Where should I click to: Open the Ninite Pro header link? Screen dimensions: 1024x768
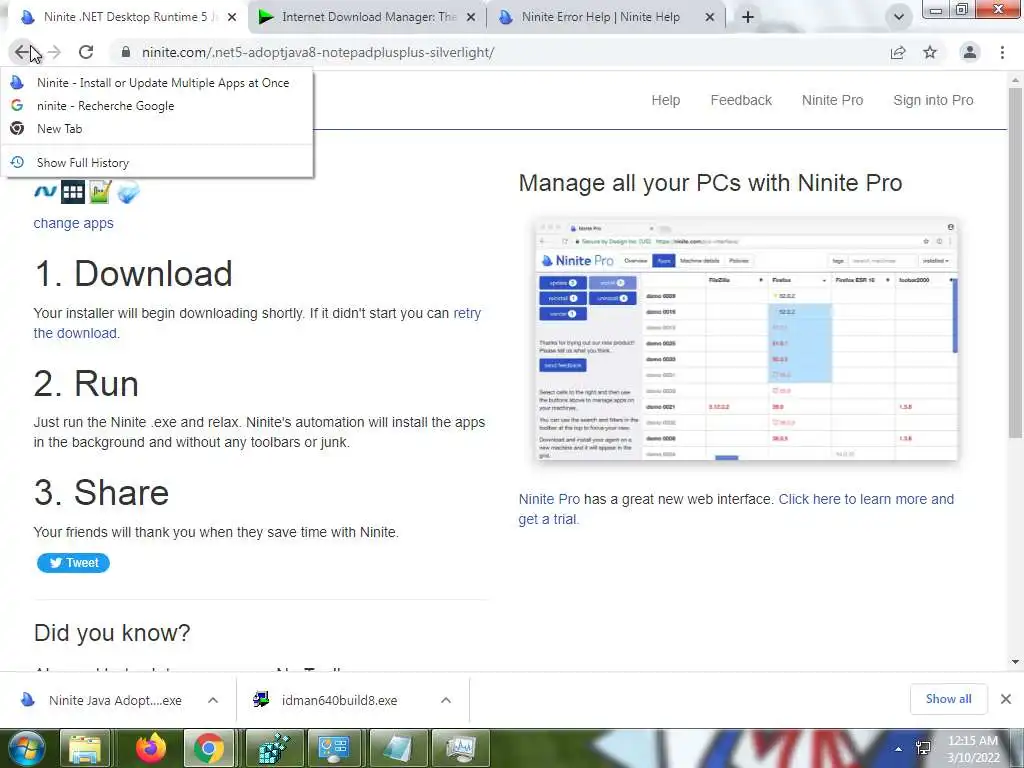(833, 101)
